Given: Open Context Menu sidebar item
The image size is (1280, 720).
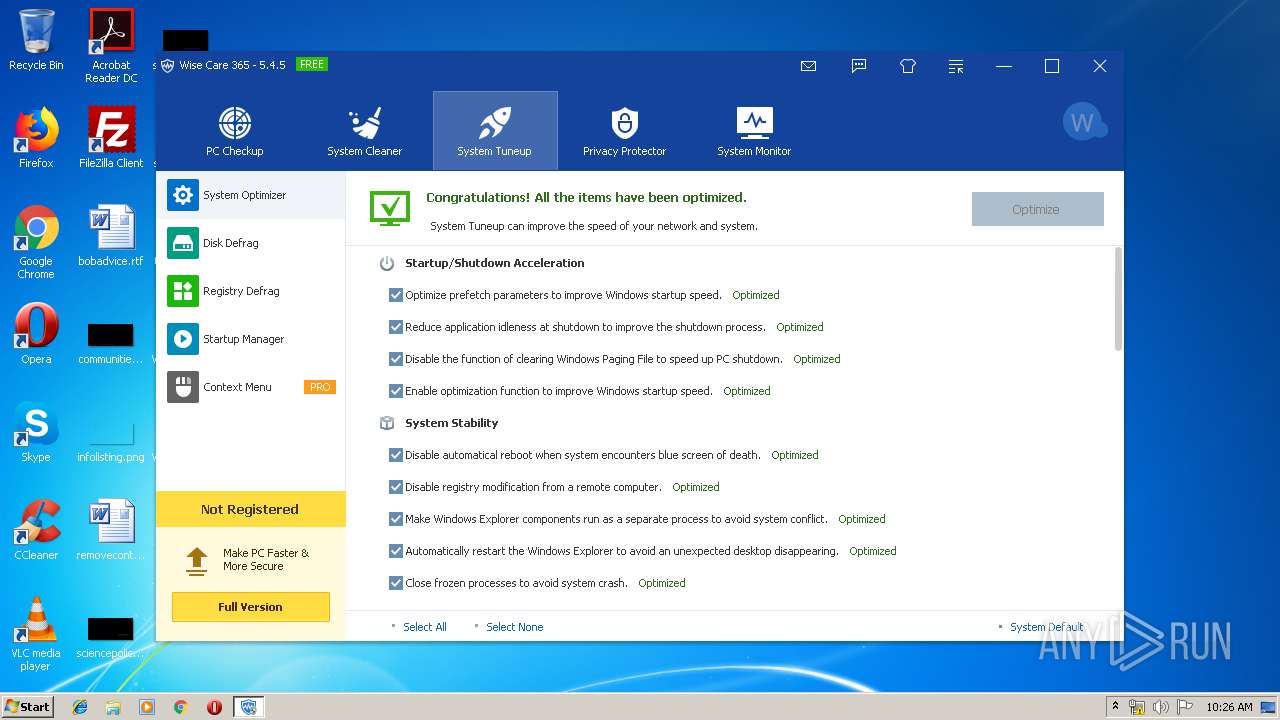Looking at the screenshot, I should coord(250,387).
